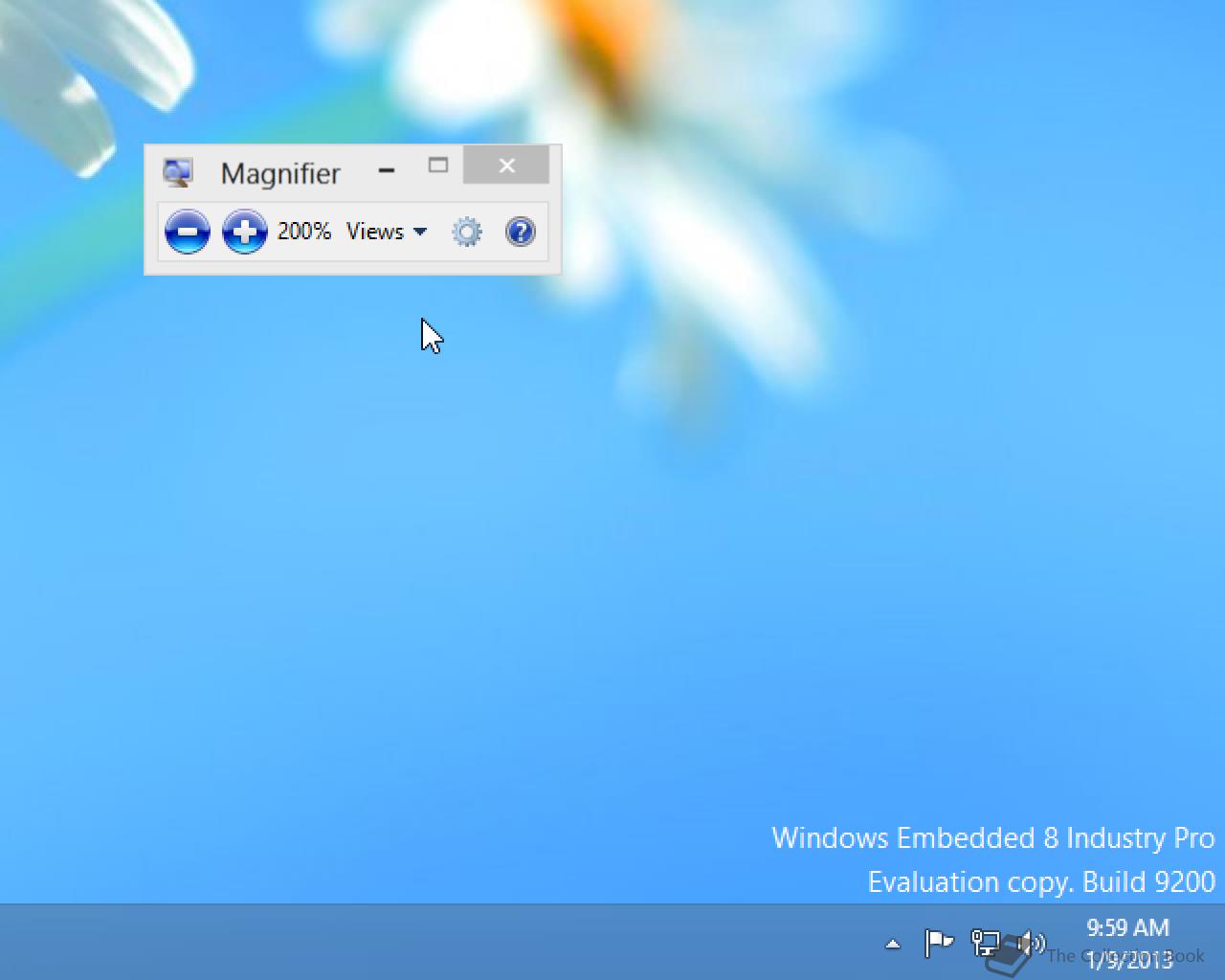Click the 200% zoom level text

point(304,232)
